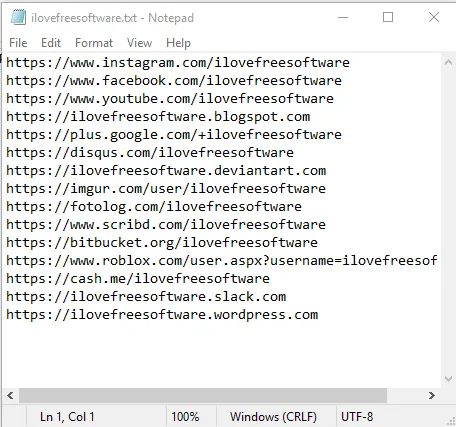The image size is (456, 427).
Task: Click the ilovefreesoftware.txt window title
Action: (112, 18)
